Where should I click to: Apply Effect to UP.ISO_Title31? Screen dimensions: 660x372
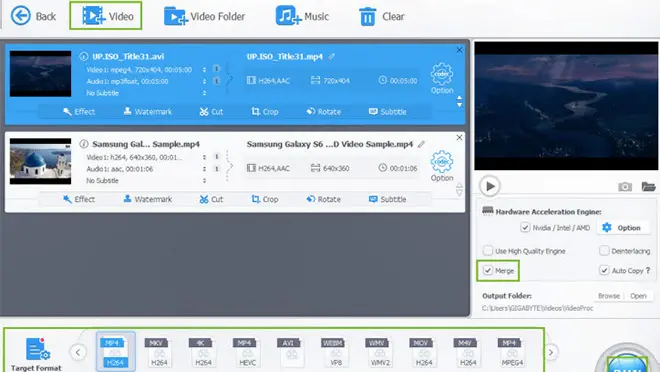pyautogui.click(x=79, y=112)
